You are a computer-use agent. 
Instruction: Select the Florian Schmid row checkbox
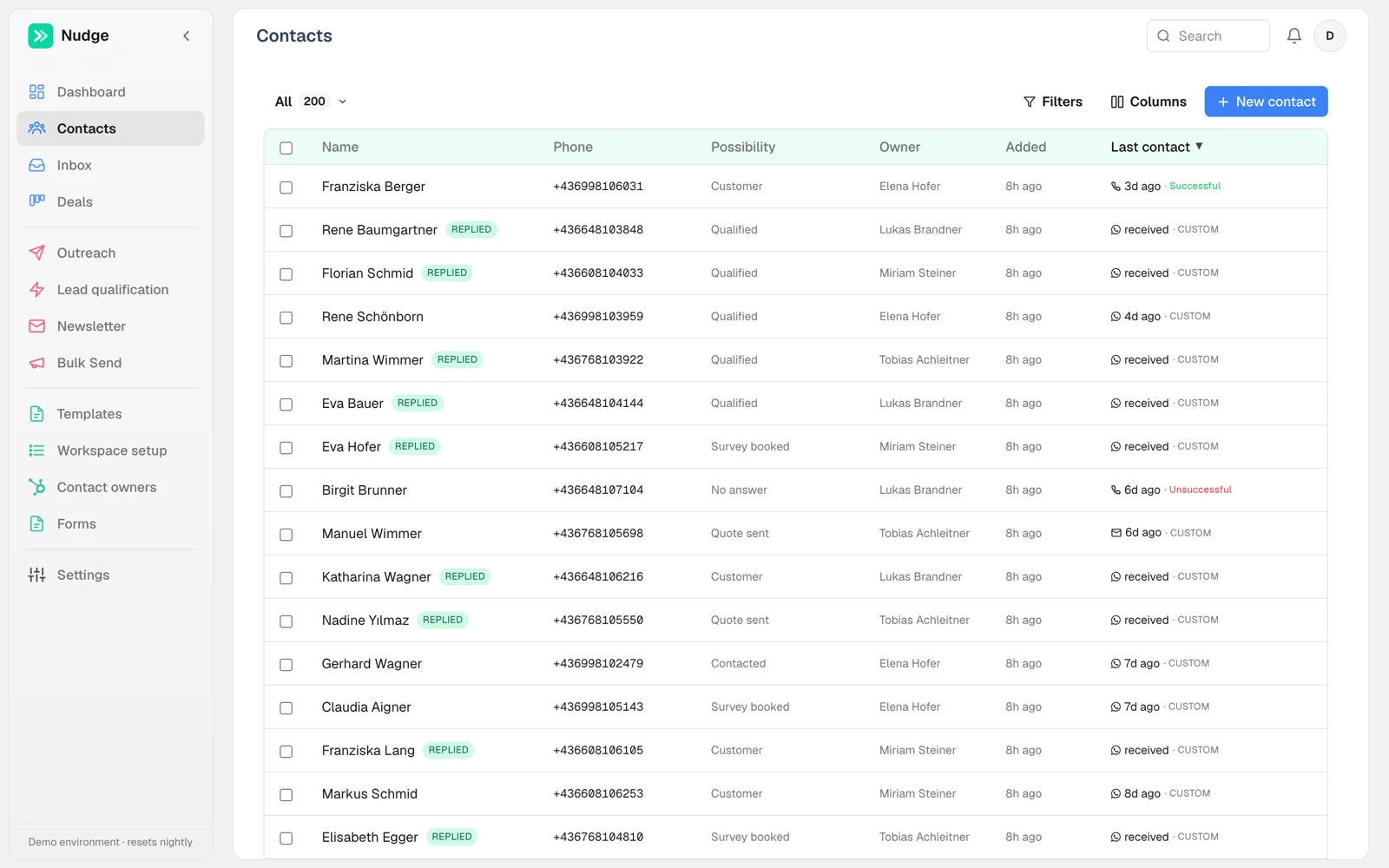286,274
